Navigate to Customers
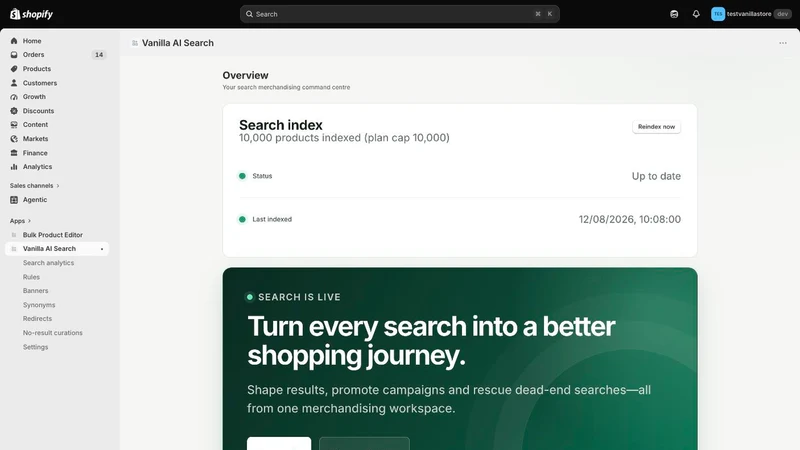The image size is (800, 450). coord(40,83)
